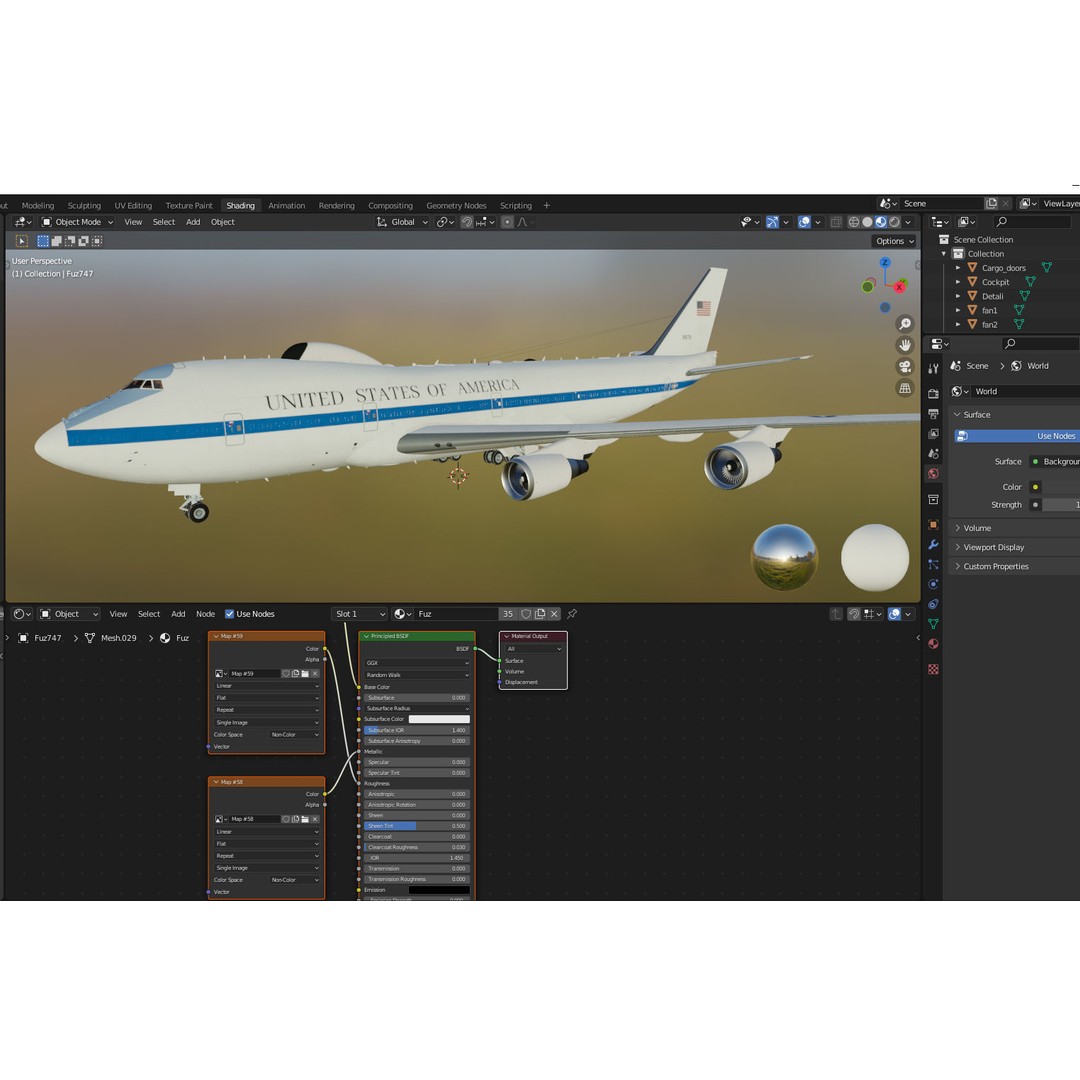Open image folder icon in Map #59 node
Screen dimensions: 1080x1080
pos(305,674)
